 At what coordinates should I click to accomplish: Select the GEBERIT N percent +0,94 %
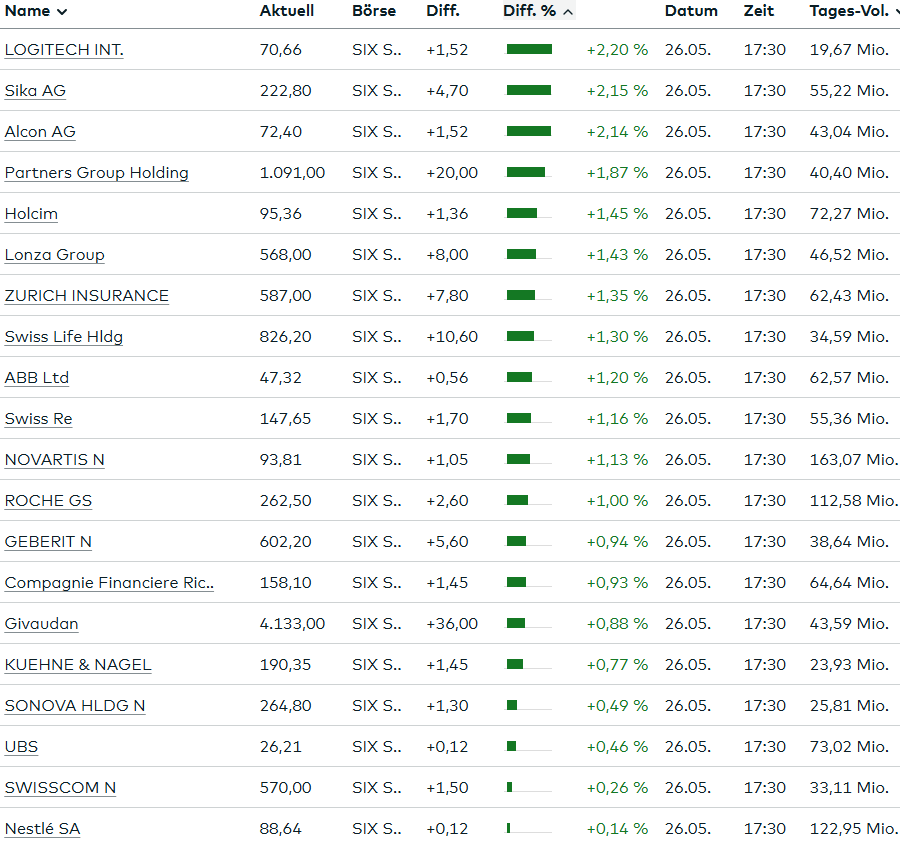point(617,542)
